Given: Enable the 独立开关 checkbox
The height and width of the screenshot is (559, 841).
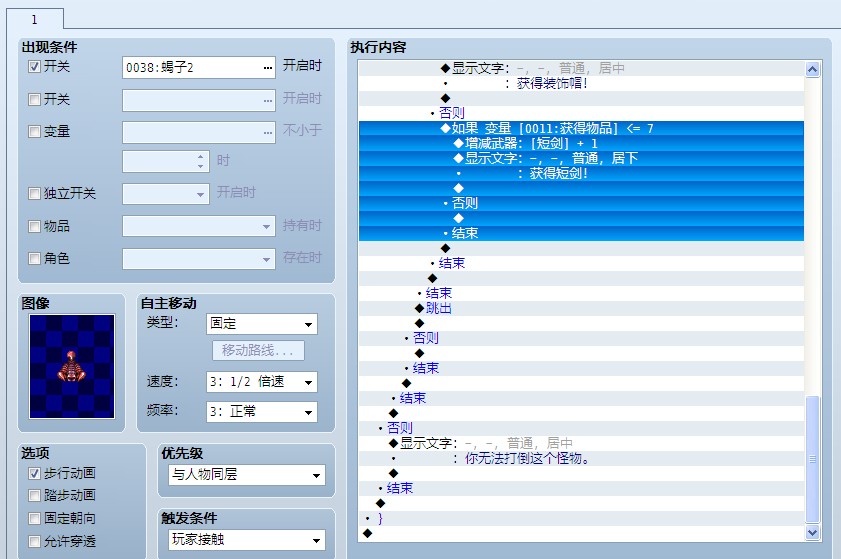Looking at the screenshot, I should coord(34,193).
